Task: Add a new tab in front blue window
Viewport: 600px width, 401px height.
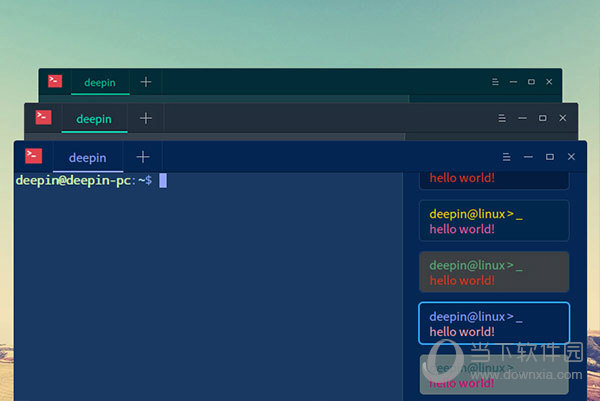Action: click(143, 157)
